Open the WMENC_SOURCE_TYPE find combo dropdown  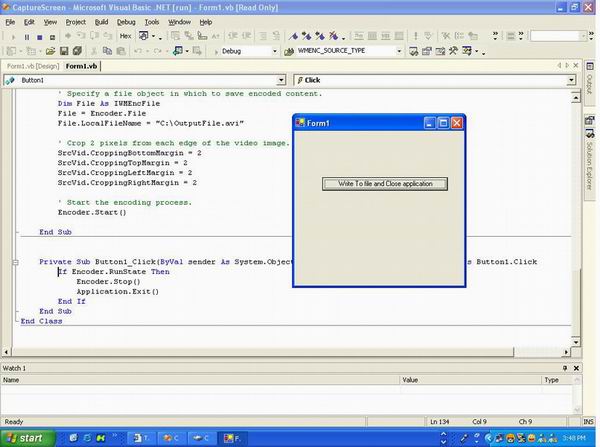399,51
